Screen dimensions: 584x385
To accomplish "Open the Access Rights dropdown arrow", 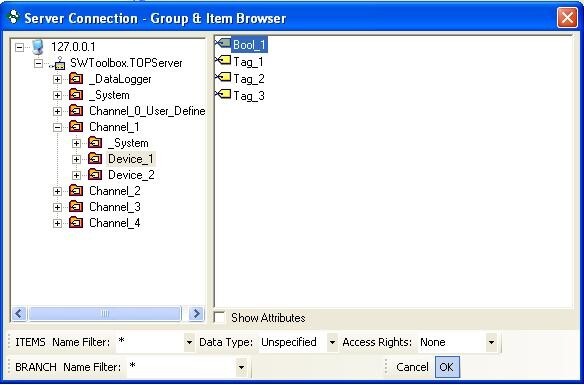I will 491,342.
